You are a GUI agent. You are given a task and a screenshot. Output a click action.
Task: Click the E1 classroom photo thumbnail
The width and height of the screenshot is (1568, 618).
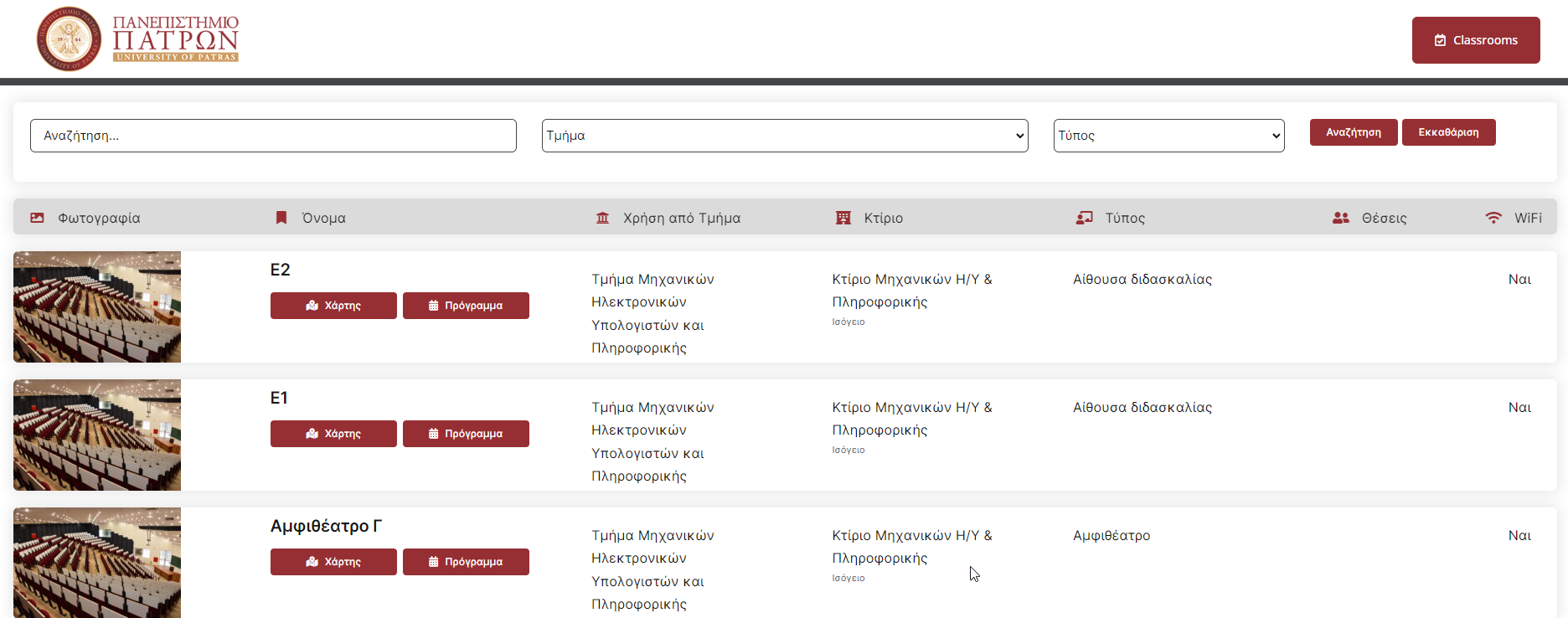pyautogui.click(x=97, y=435)
